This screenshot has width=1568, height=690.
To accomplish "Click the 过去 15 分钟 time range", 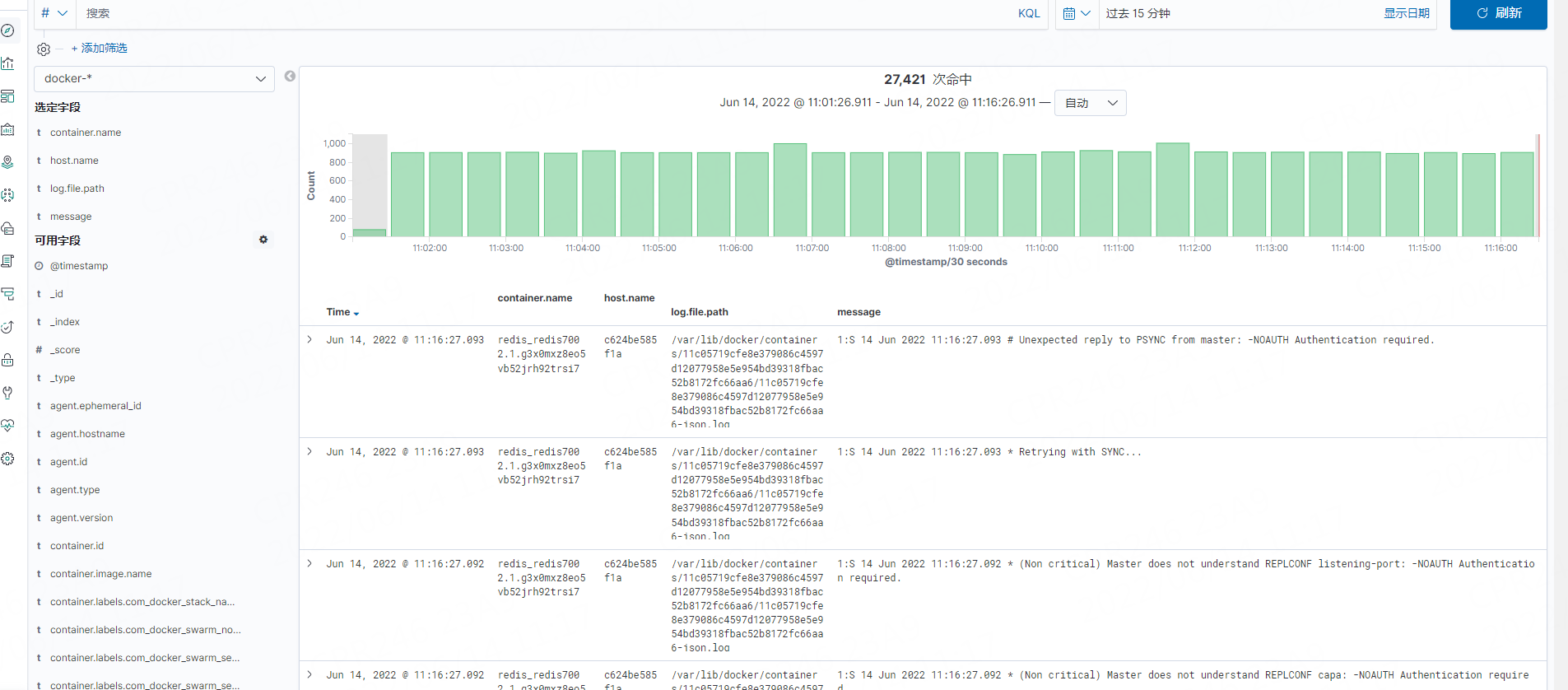I will [1138, 13].
